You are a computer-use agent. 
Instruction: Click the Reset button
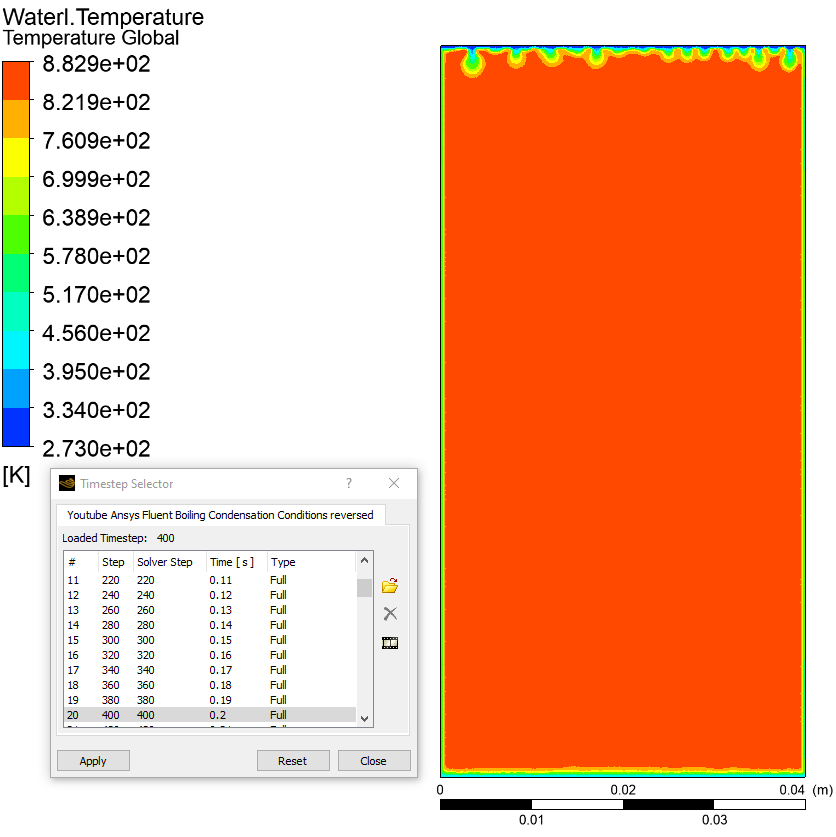(293, 761)
